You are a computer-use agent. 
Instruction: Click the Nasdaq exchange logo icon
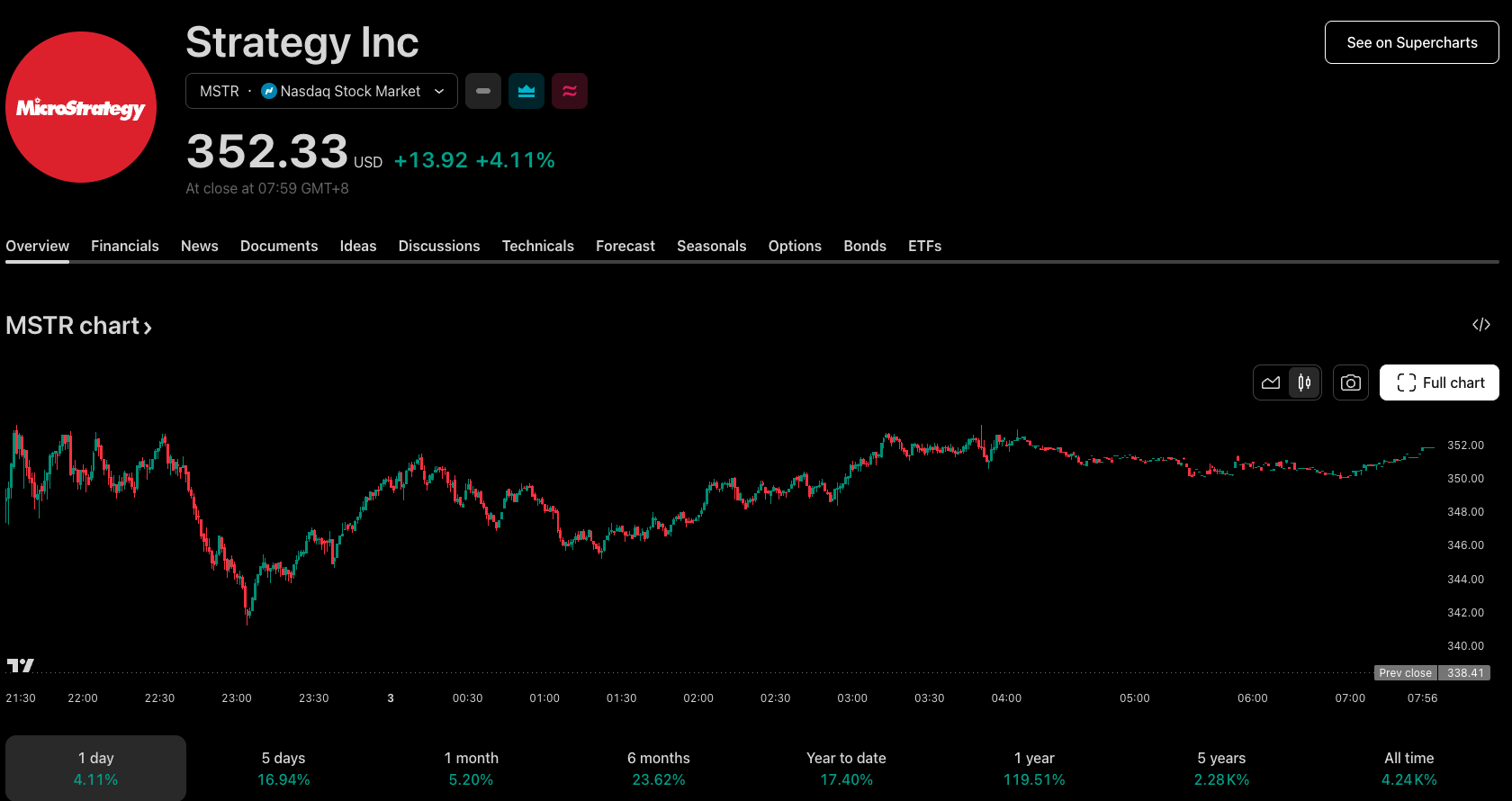[x=268, y=91]
